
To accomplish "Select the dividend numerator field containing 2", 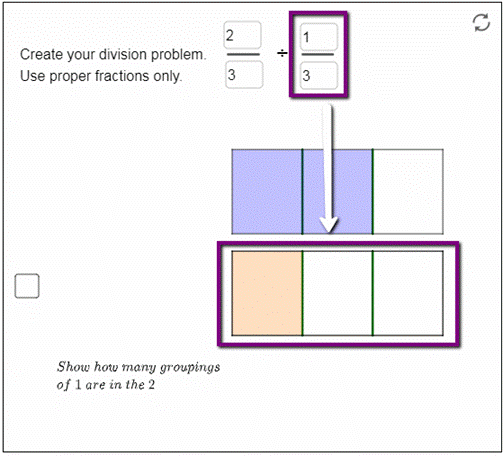I will (x=242, y=35).
